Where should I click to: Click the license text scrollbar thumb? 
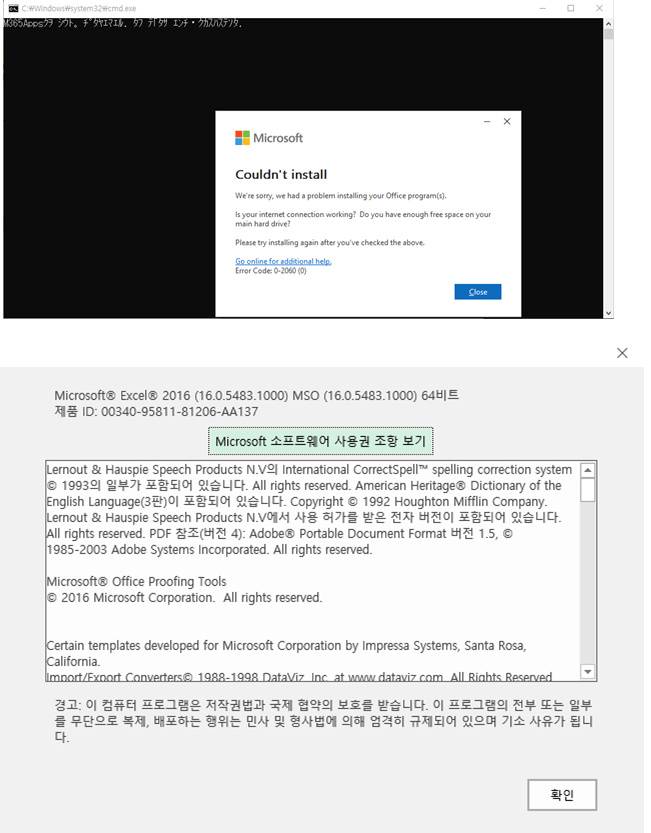click(588, 490)
